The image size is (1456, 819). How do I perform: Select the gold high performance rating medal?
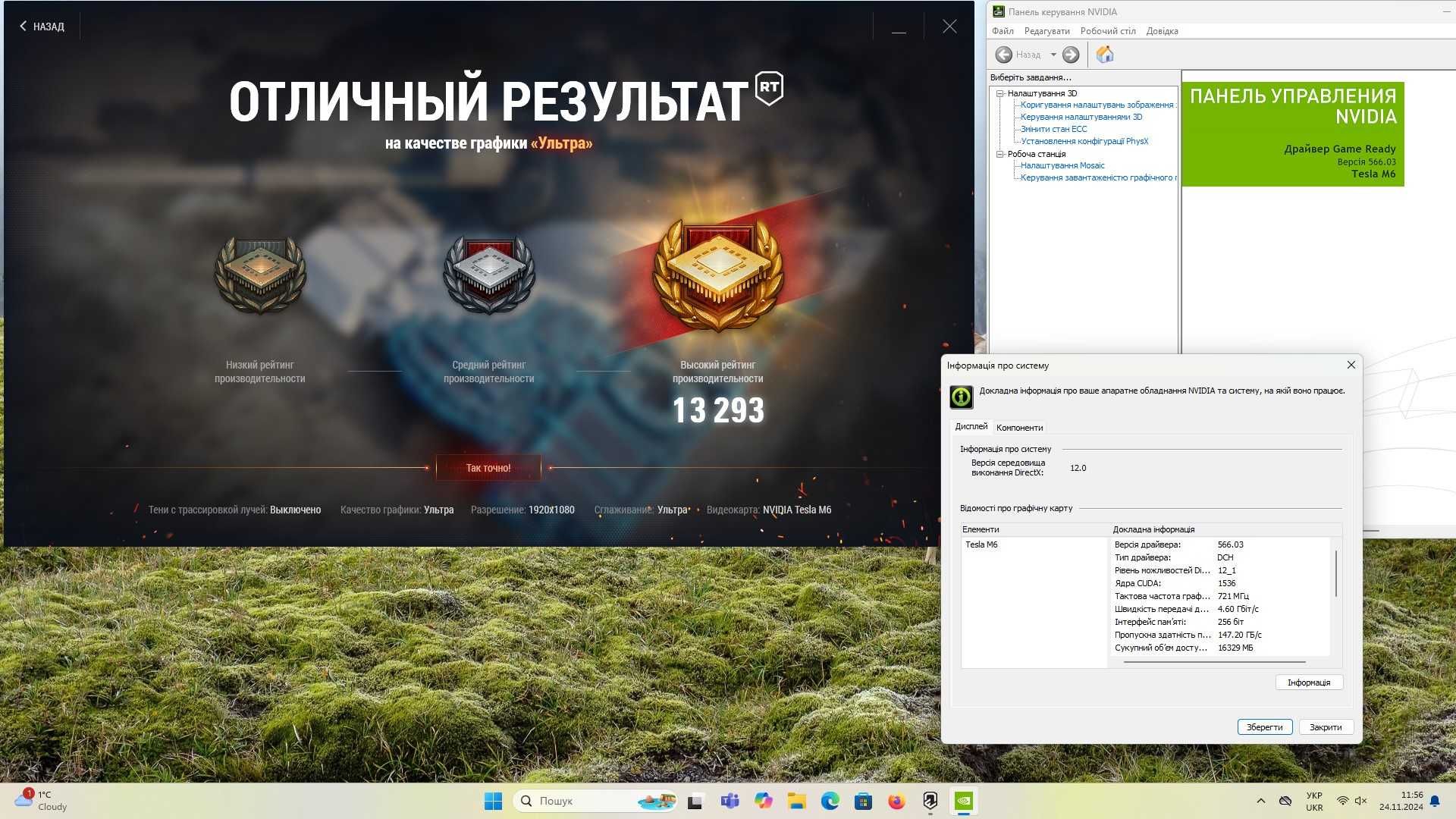pos(717,276)
